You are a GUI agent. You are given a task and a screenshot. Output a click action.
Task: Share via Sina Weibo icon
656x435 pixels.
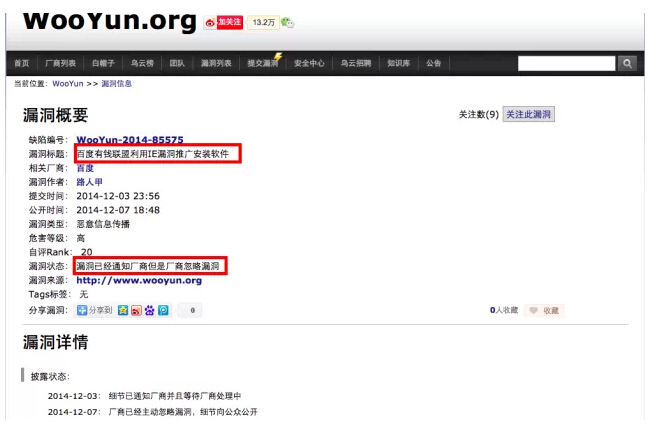click(136, 310)
